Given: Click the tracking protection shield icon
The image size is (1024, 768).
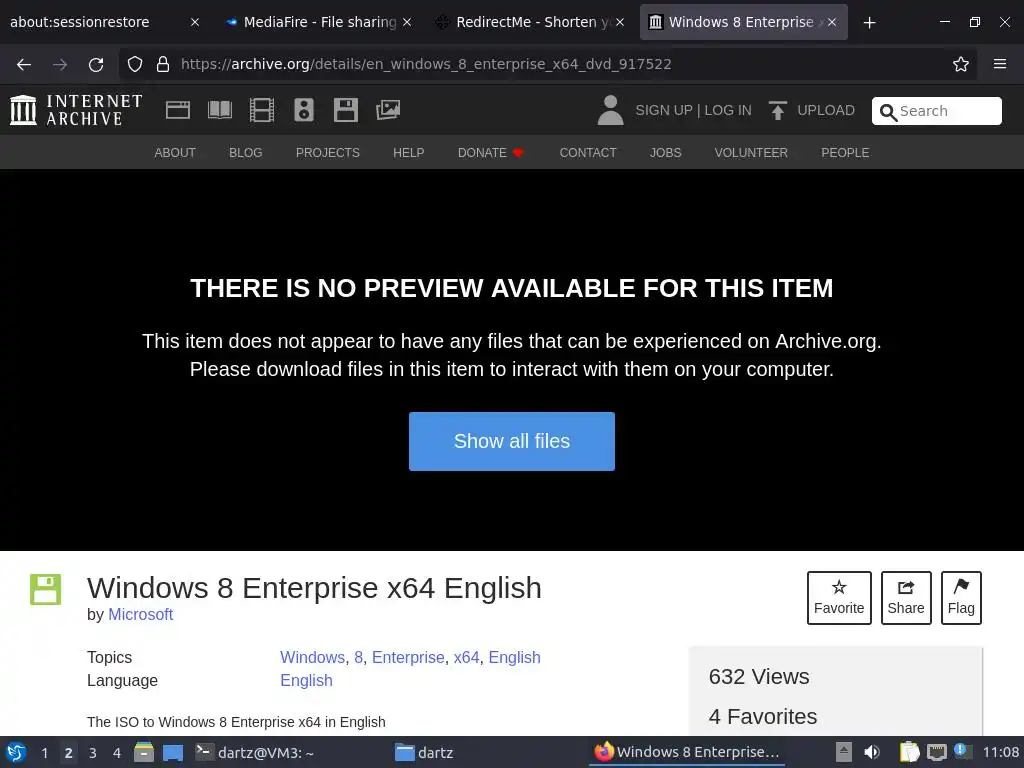Looking at the screenshot, I should coord(135,64).
